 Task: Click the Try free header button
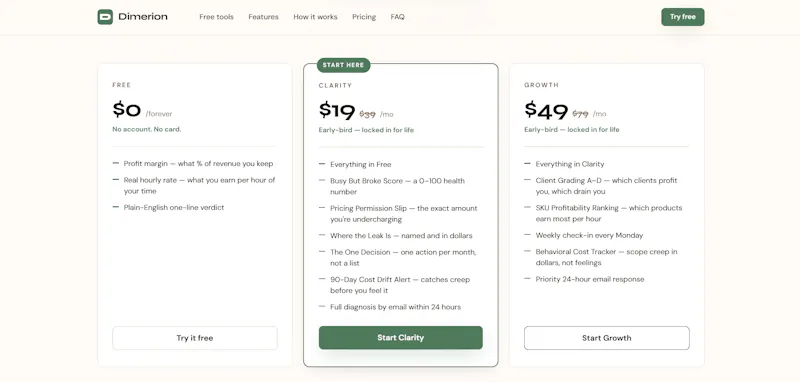[x=683, y=17]
